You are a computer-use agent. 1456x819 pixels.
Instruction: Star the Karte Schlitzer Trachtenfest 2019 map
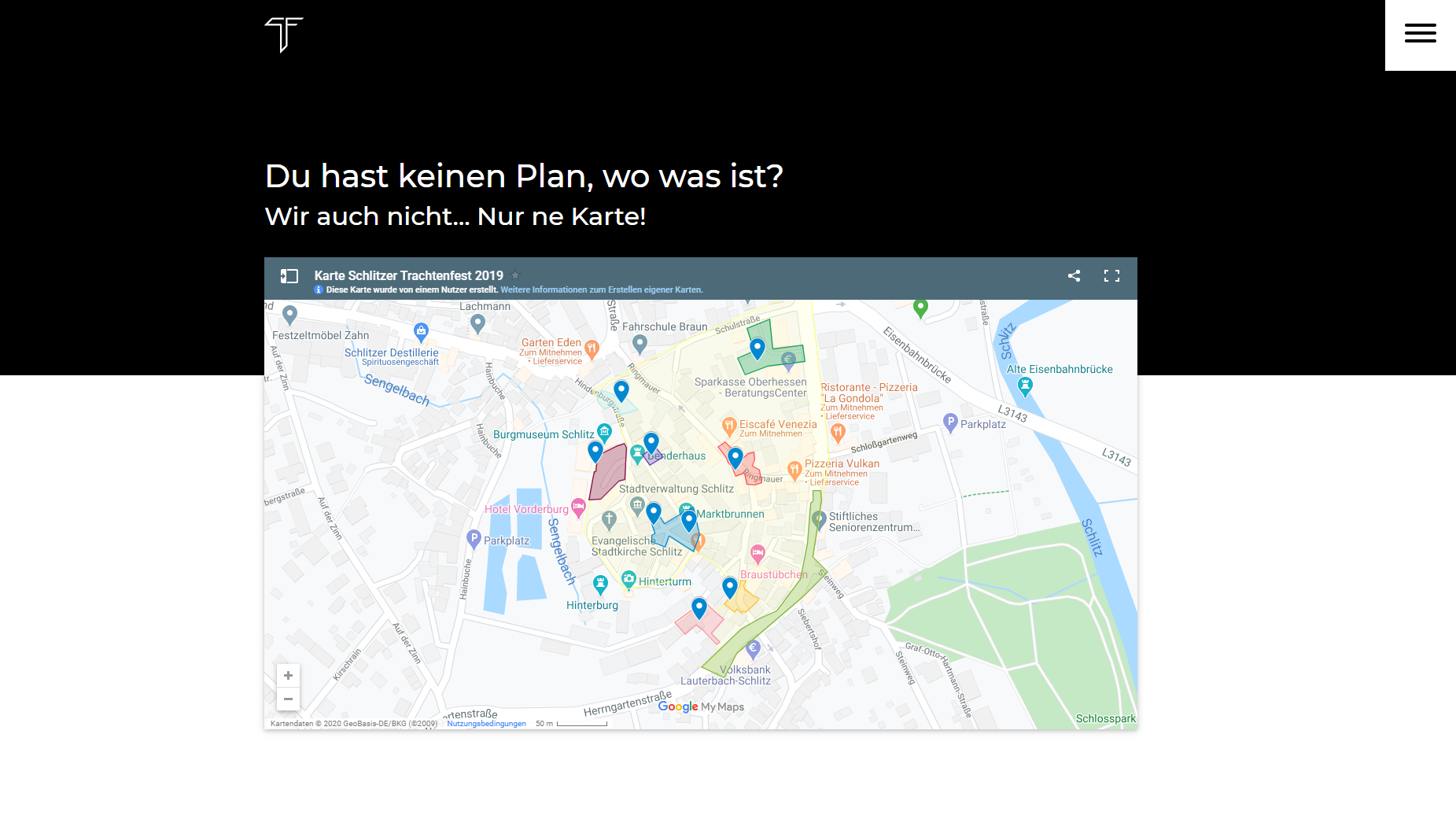[515, 275]
